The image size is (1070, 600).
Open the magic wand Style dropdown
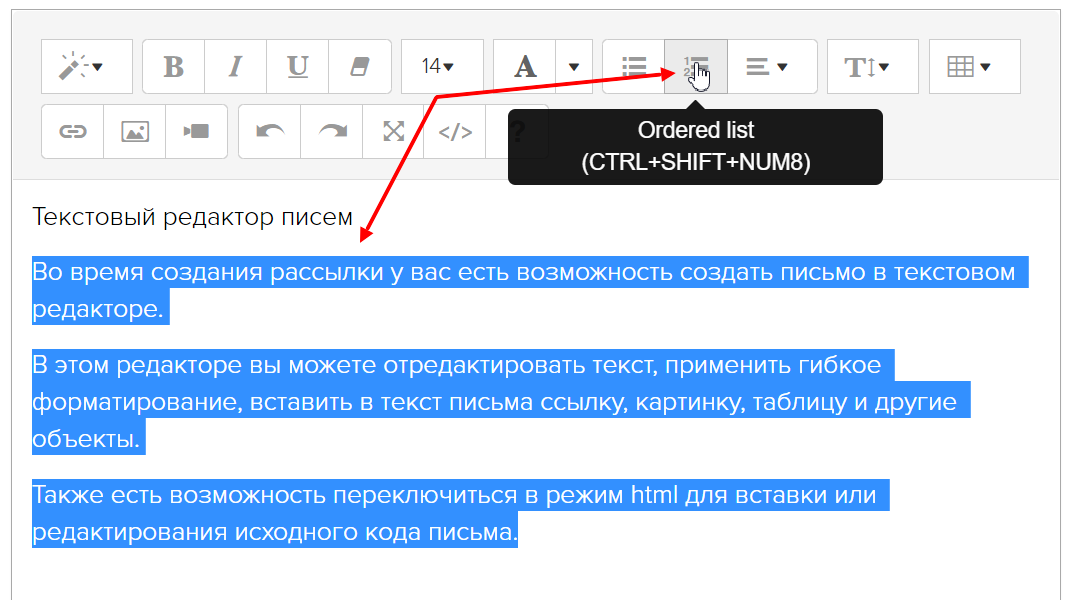(86, 67)
